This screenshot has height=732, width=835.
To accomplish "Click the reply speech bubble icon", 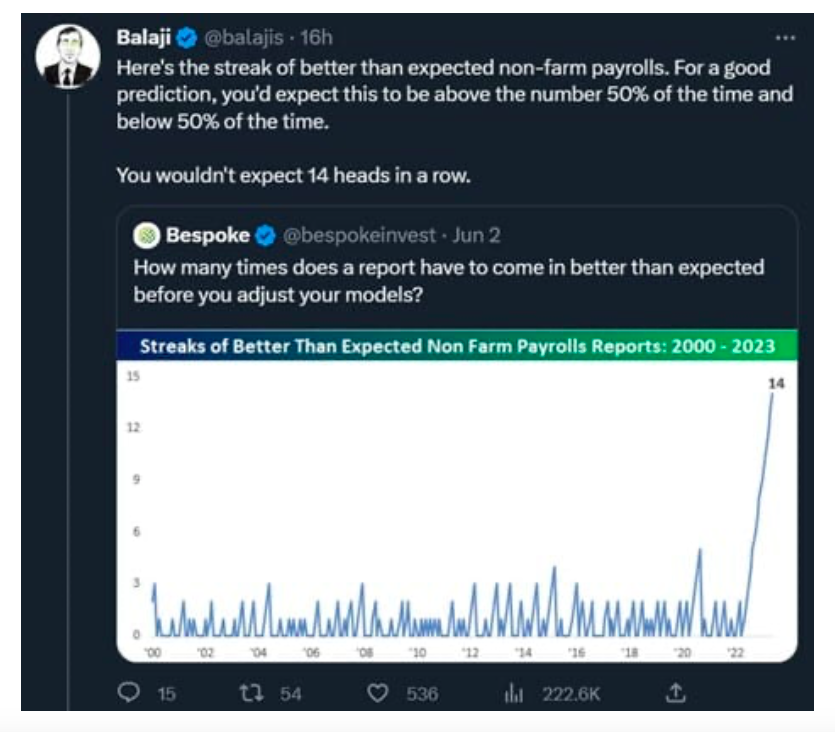I will pyautogui.click(x=128, y=693).
